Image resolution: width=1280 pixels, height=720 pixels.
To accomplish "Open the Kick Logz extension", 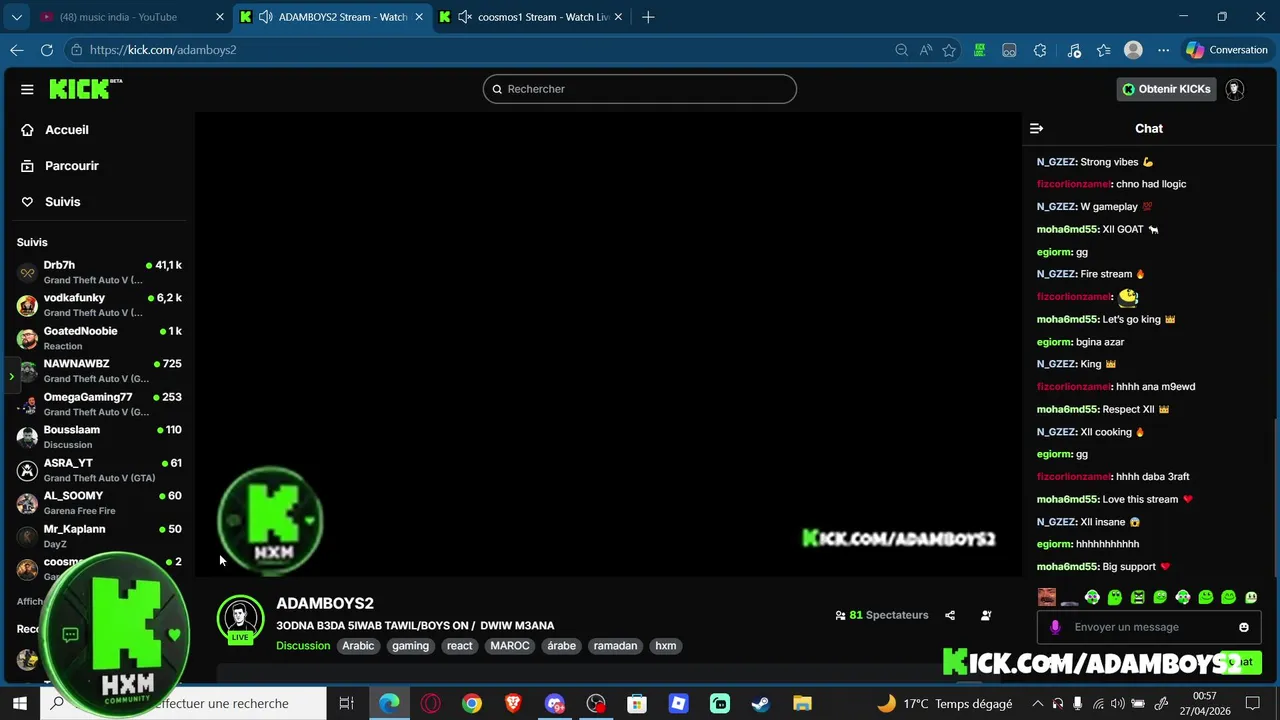I will pyautogui.click(x=979, y=50).
